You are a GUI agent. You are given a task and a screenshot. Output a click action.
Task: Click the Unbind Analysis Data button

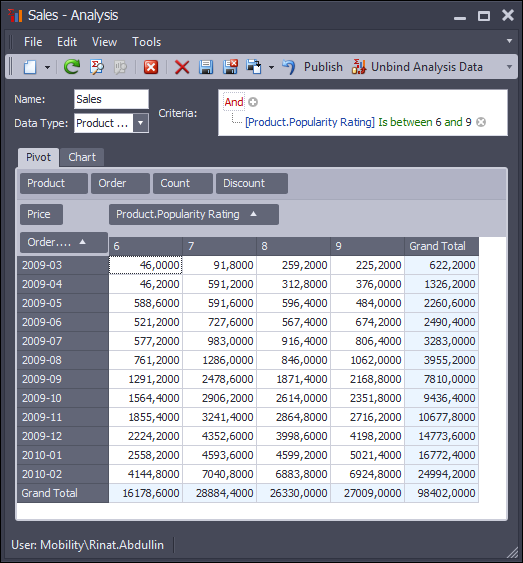pyautogui.click(x=417, y=67)
